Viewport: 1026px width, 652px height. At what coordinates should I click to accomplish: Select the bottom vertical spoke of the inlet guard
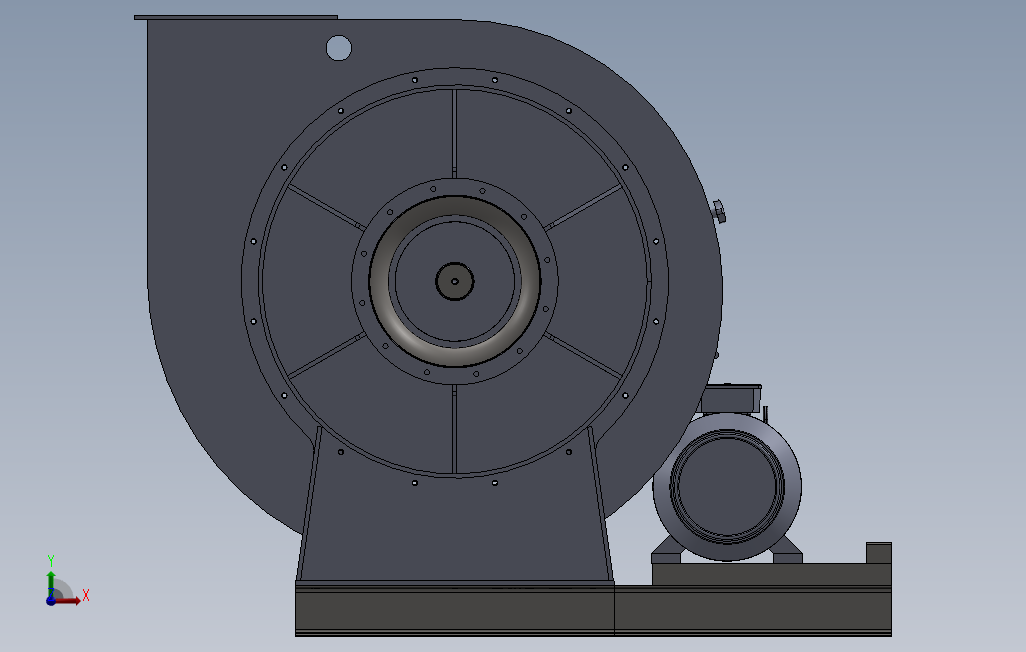click(x=454, y=429)
